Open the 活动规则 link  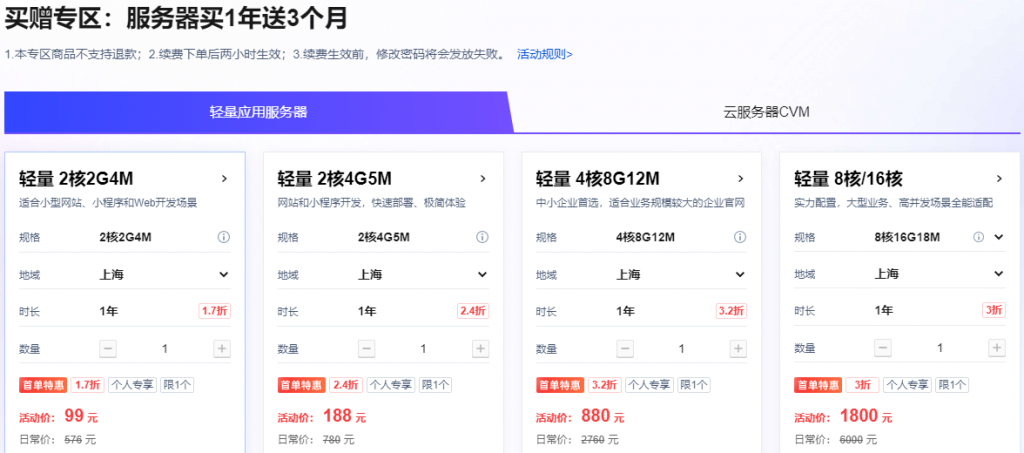545,54
